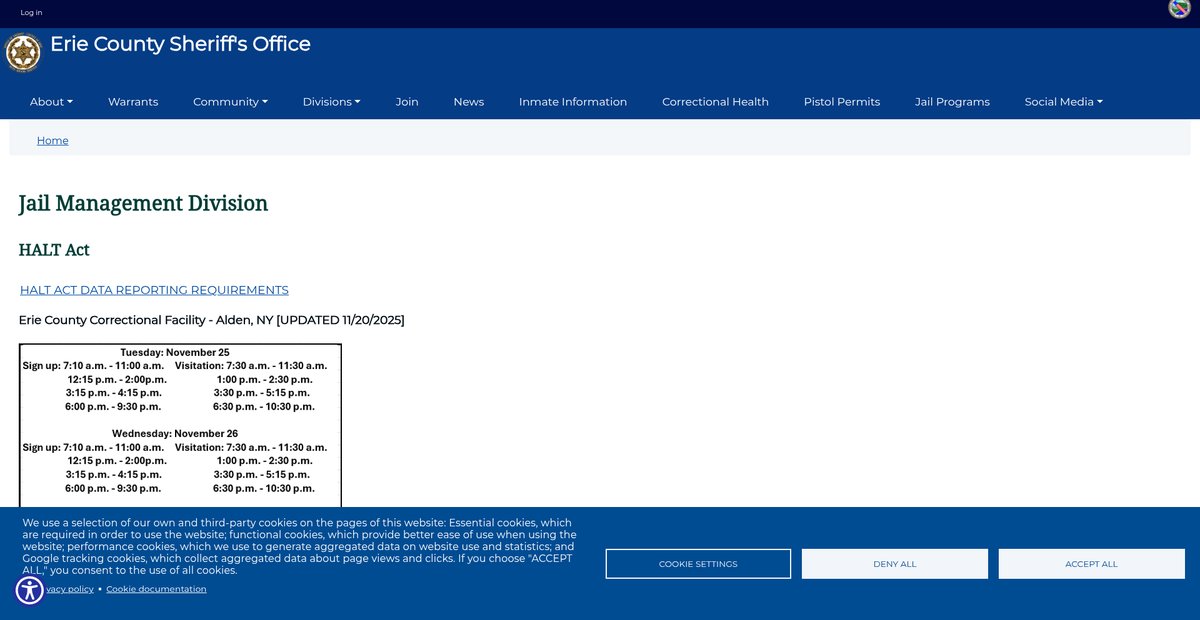The image size is (1200, 620).
Task: Click the visitation schedule image
Action: click(180, 426)
